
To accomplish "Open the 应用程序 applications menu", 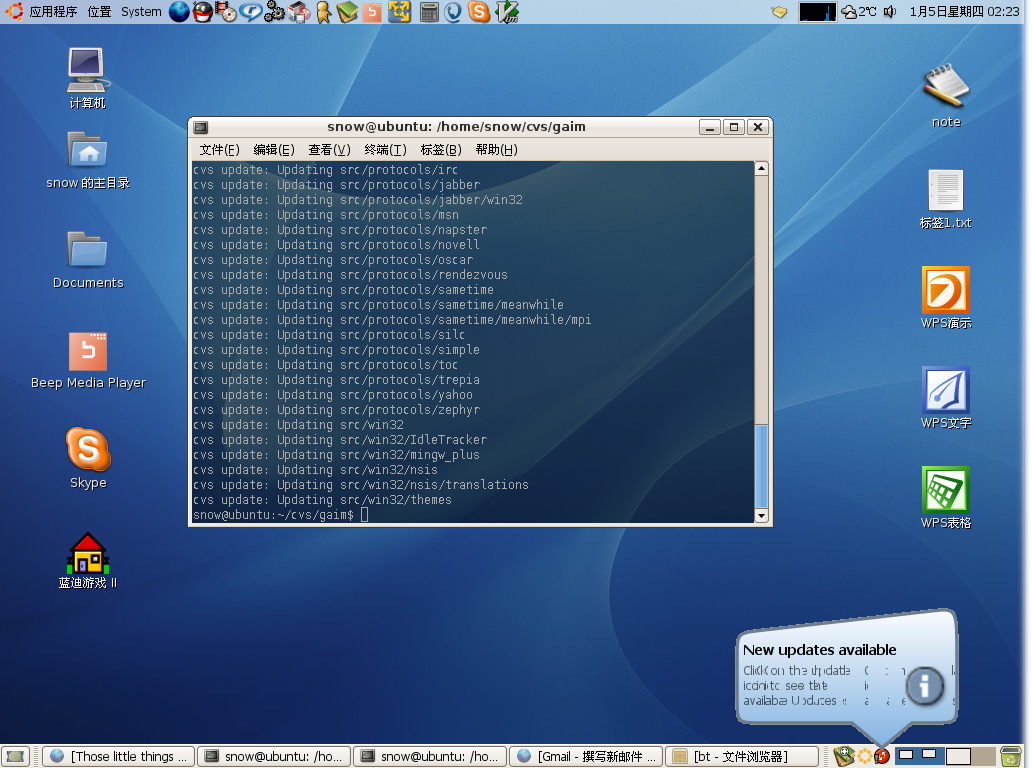I will click(53, 12).
